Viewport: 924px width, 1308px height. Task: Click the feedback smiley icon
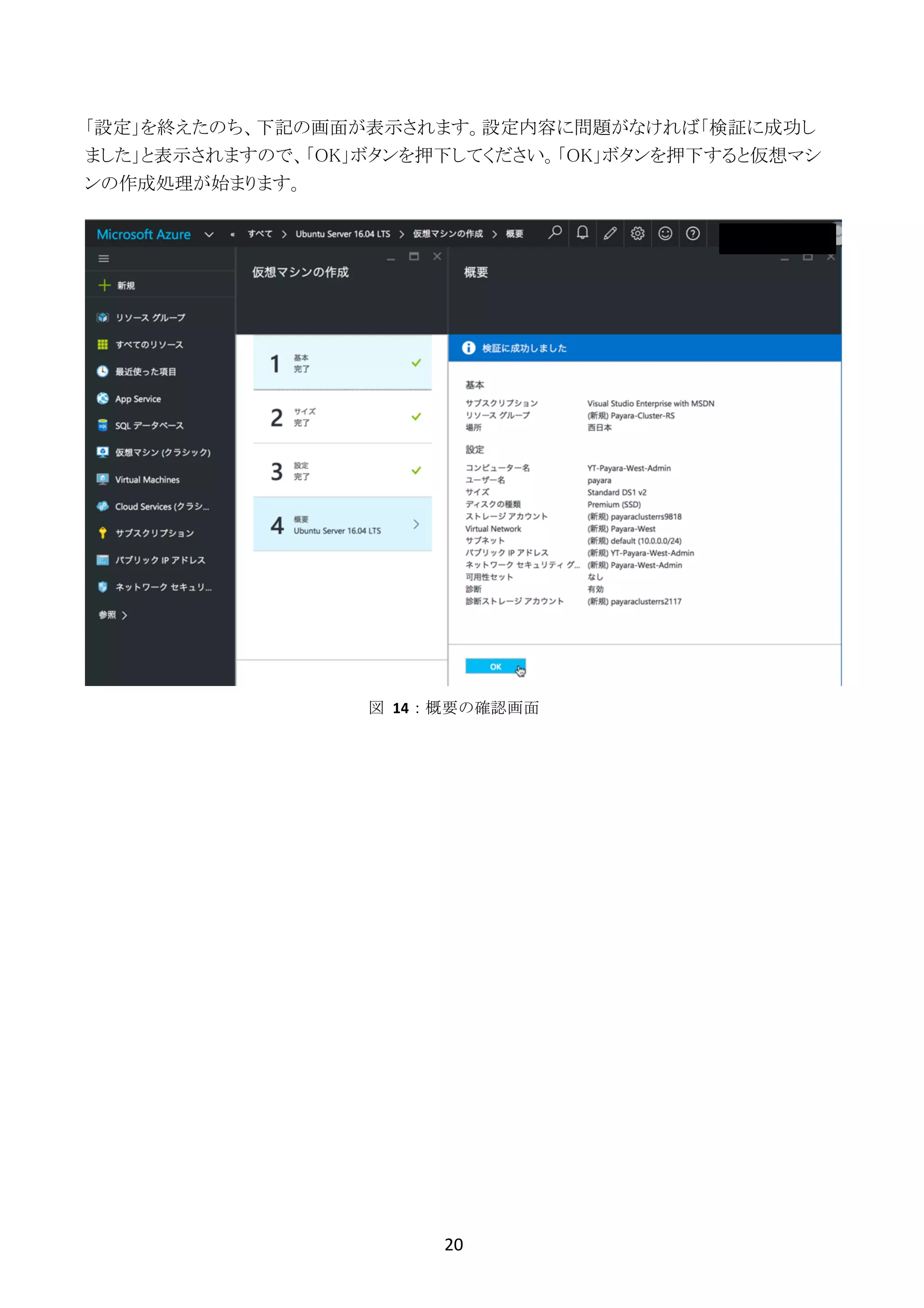pyautogui.click(x=665, y=234)
